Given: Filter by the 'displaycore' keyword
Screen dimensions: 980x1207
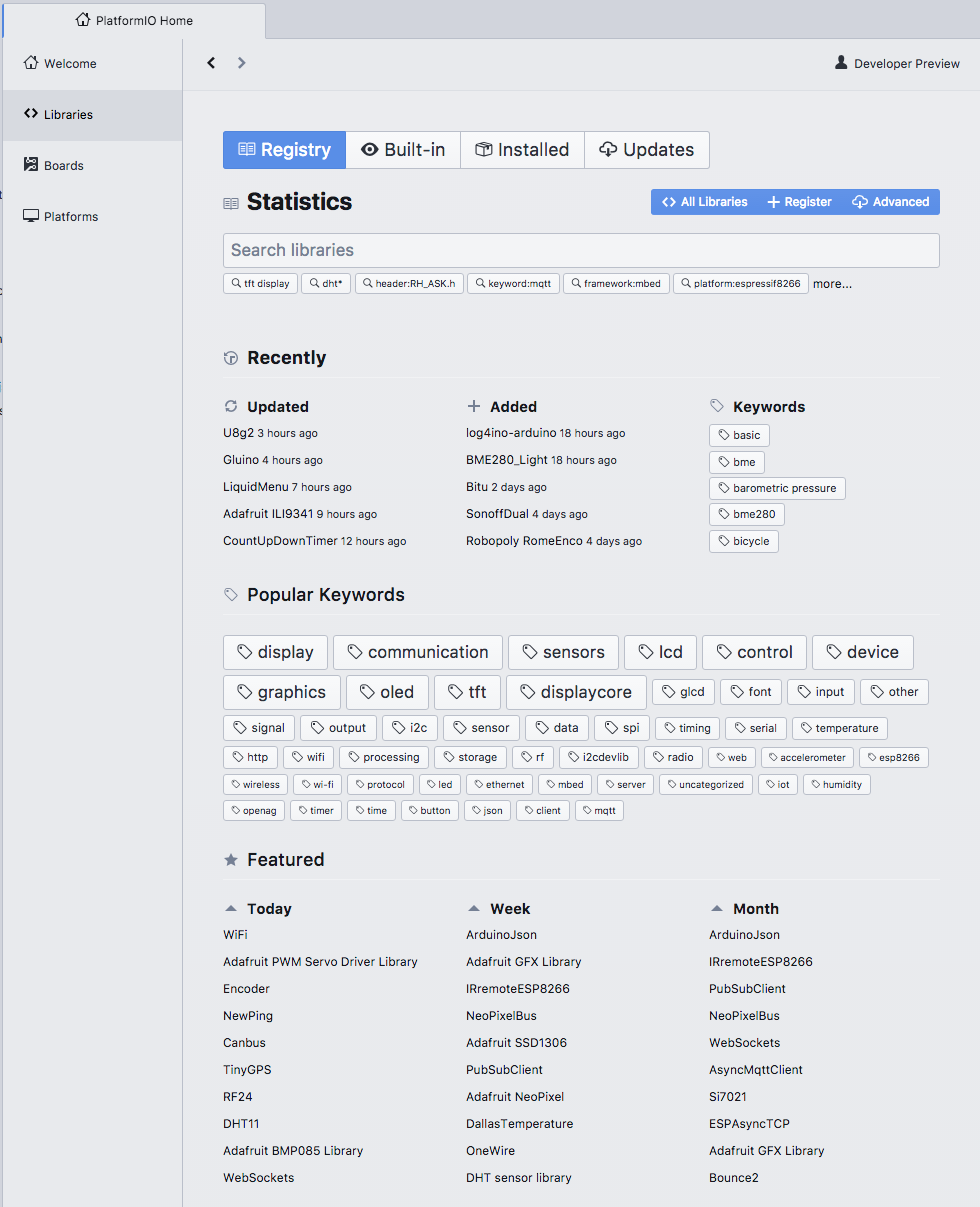Looking at the screenshot, I should 576,692.
